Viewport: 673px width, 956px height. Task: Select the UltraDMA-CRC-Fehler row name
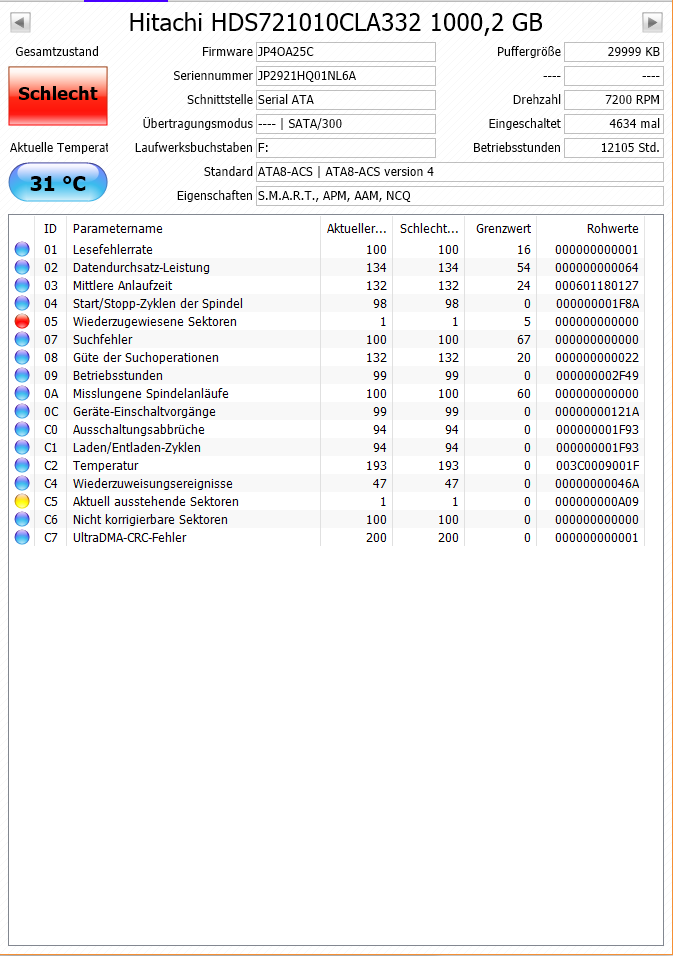pyautogui.click(x=129, y=537)
